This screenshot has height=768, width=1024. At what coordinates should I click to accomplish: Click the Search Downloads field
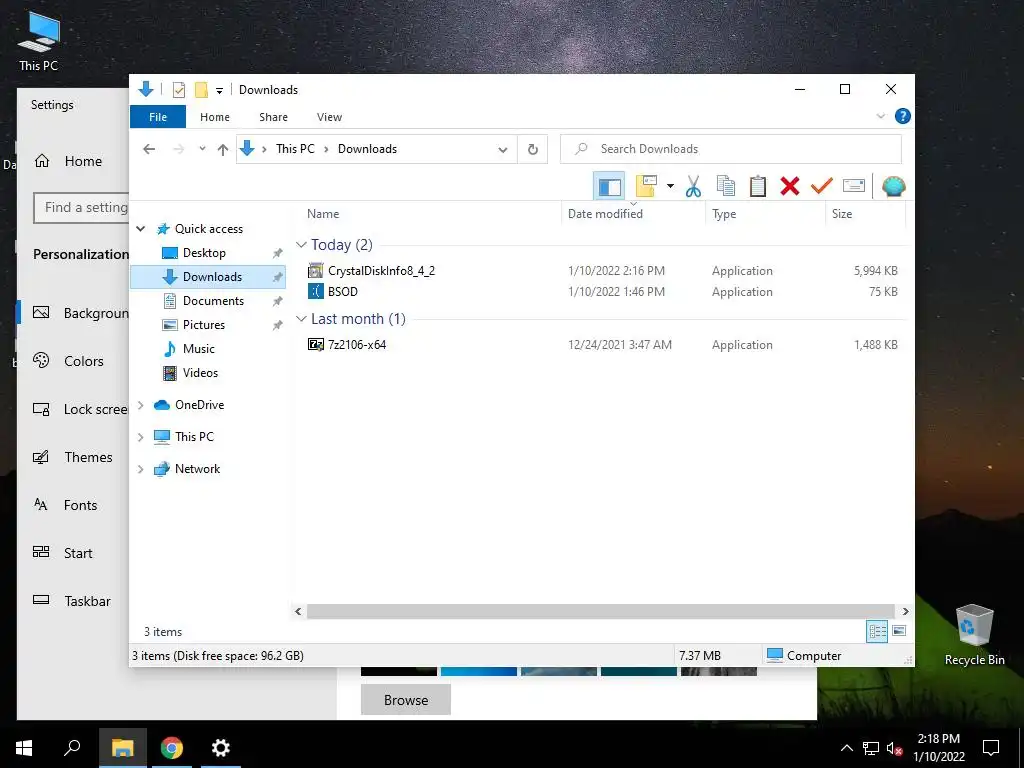coord(731,149)
